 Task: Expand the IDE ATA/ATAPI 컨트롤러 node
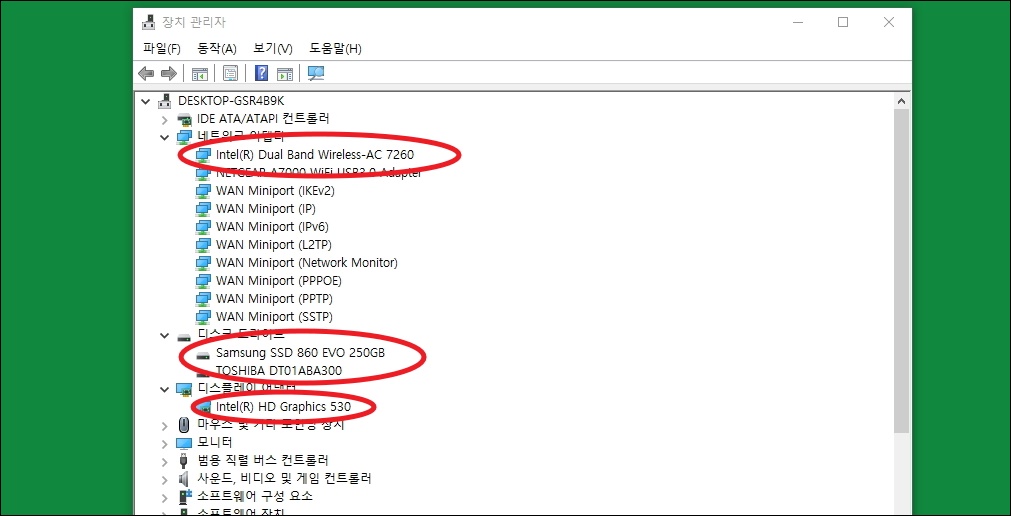165,119
